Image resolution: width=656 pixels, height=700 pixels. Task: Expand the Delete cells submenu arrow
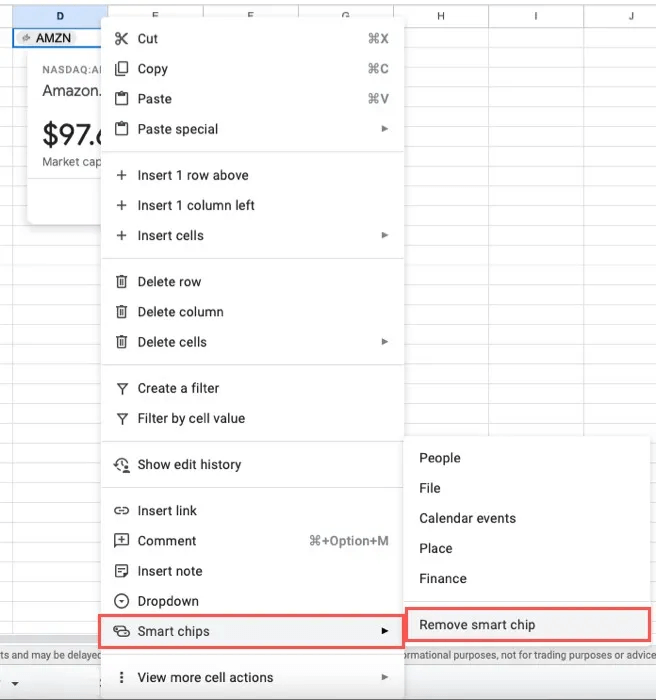[x=384, y=342]
